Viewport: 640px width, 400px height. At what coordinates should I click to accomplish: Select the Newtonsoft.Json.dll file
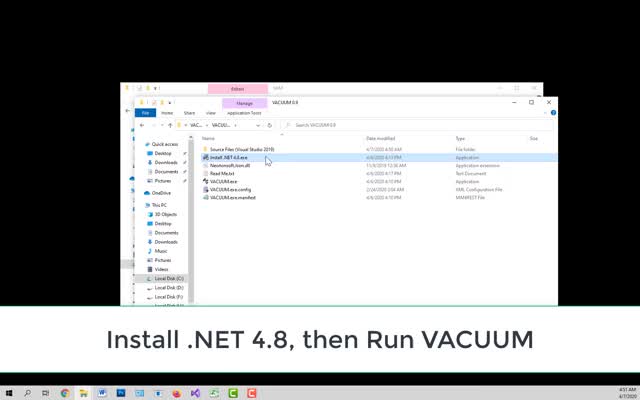click(x=230, y=166)
